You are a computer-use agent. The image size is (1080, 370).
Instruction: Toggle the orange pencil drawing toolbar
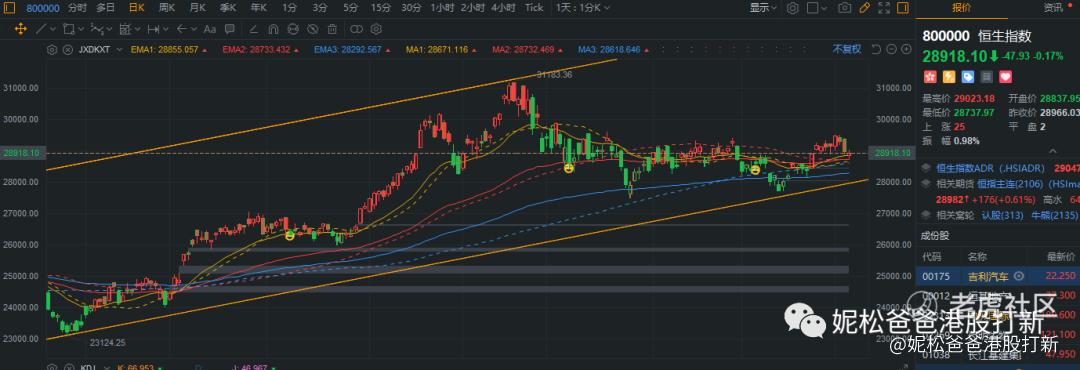[x=865, y=8]
